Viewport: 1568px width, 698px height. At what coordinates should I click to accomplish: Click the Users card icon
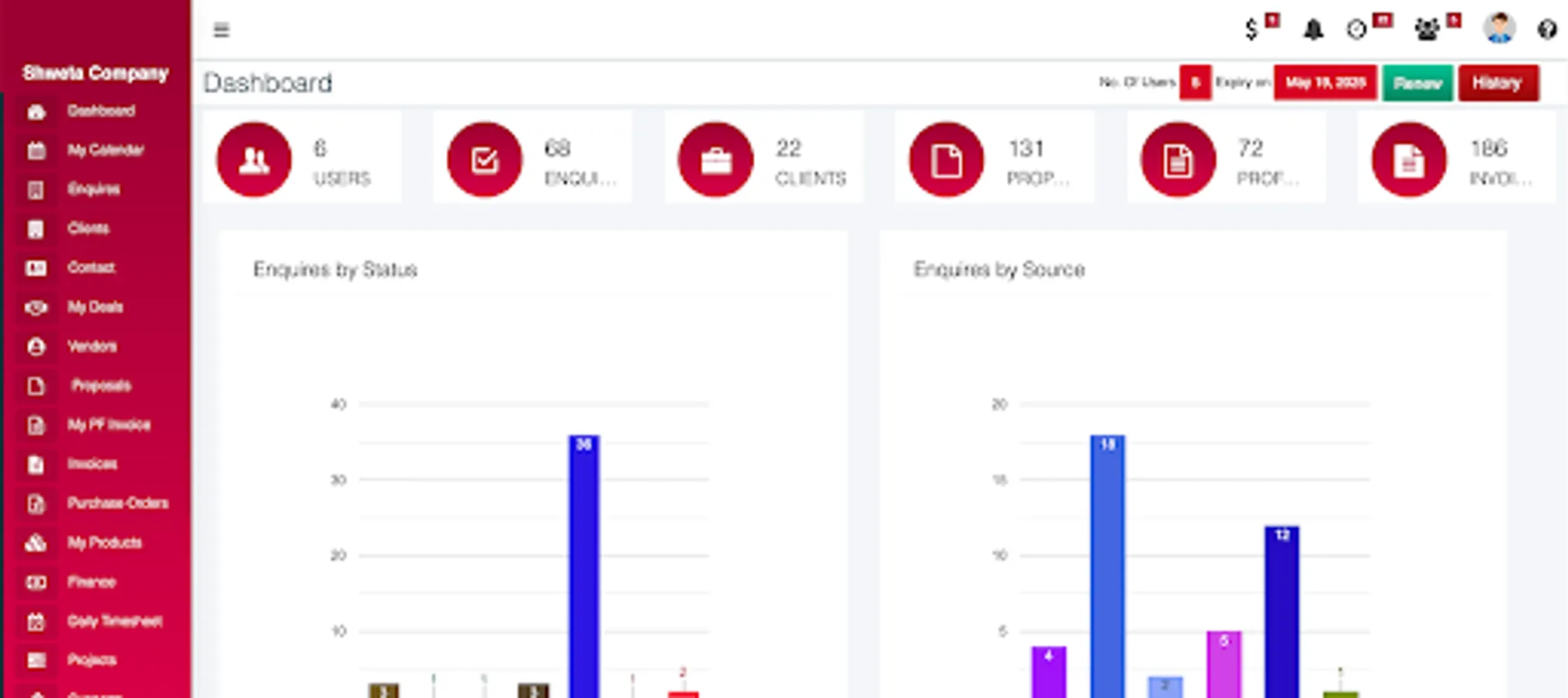254,160
